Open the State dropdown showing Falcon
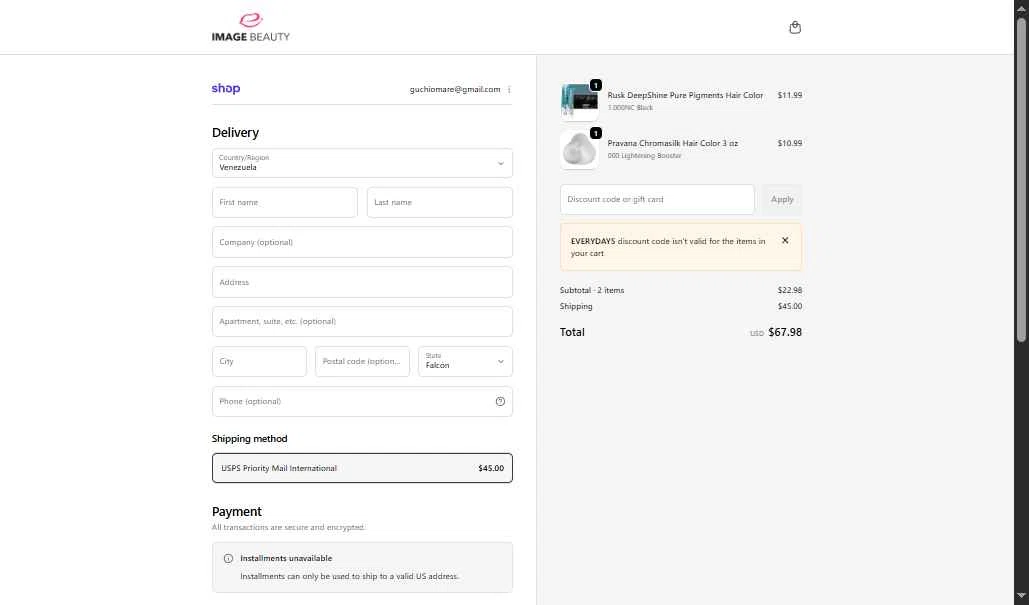The width and height of the screenshot is (1029, 605). tap(465, 362)
